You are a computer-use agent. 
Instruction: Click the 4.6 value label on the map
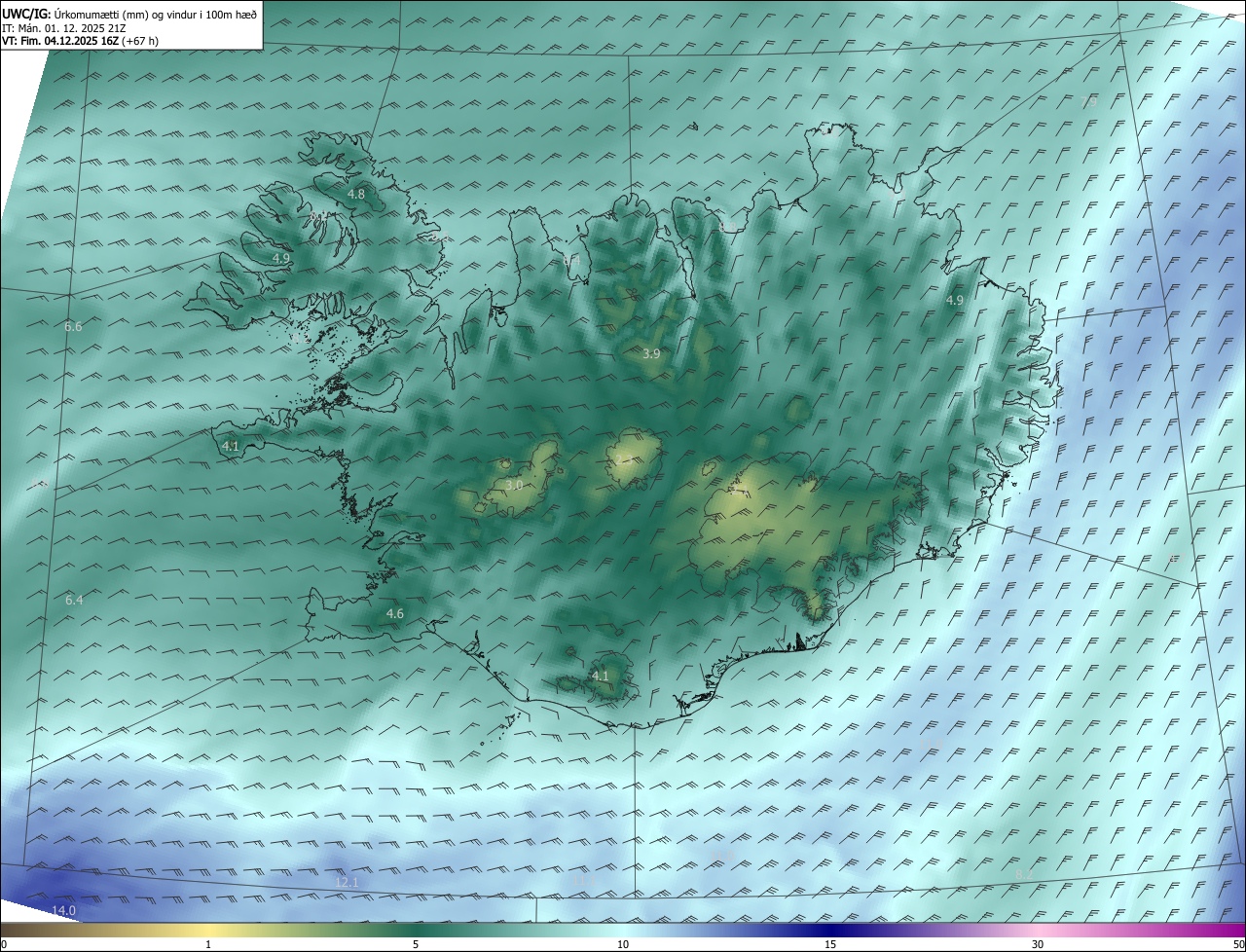(x=394, y=614)
